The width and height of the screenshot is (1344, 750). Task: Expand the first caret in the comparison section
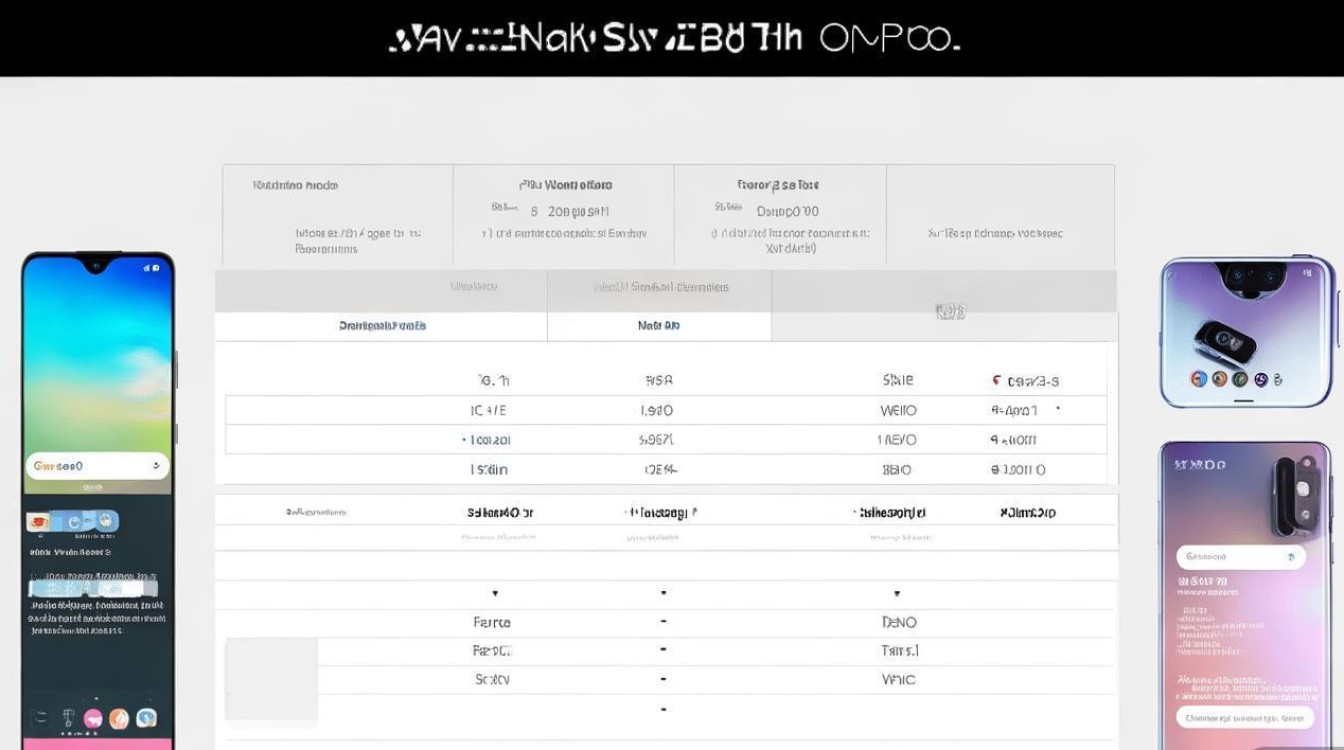pos(494,592)
